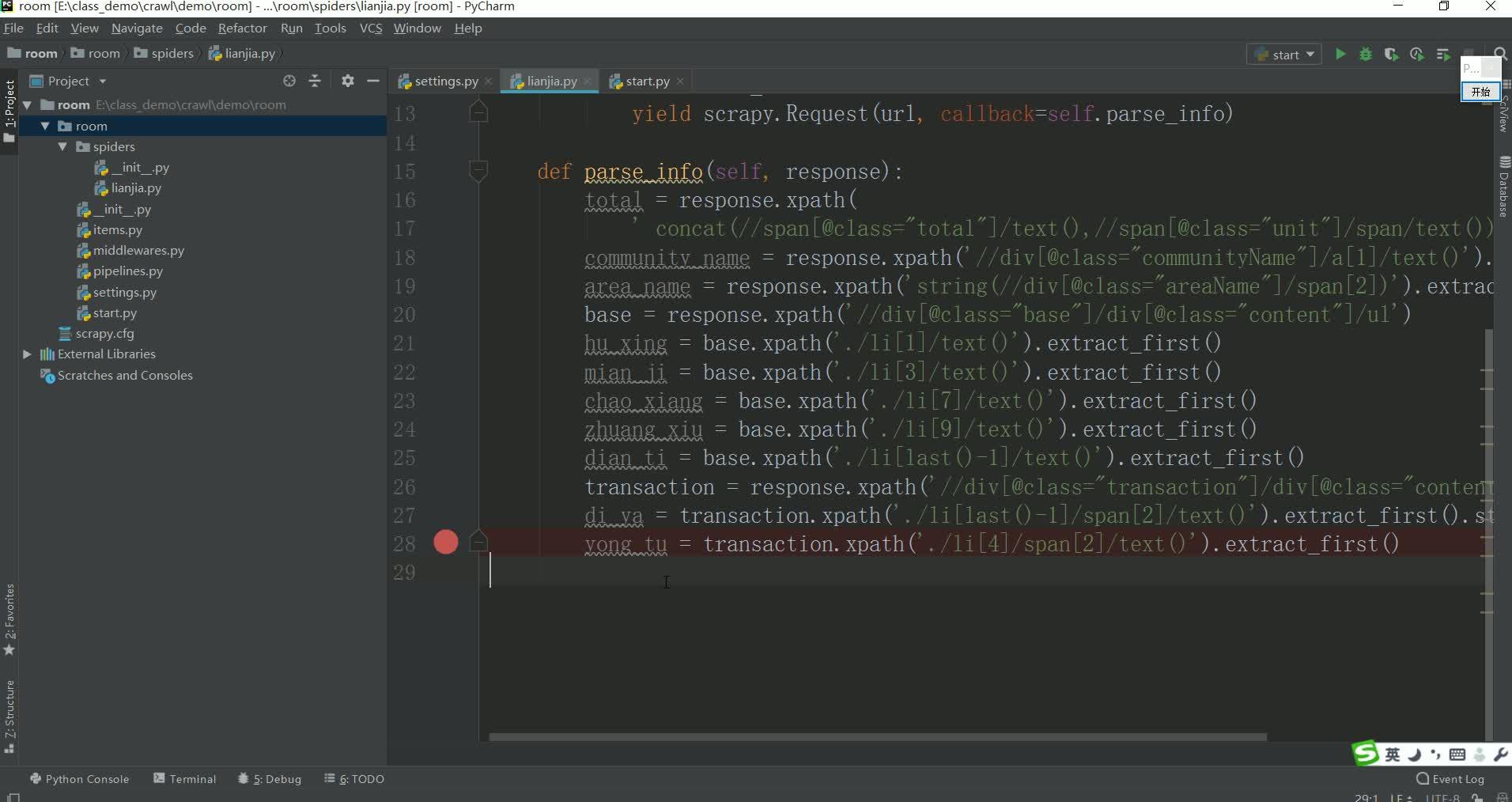Open the File menu

[x=13, y=28]
